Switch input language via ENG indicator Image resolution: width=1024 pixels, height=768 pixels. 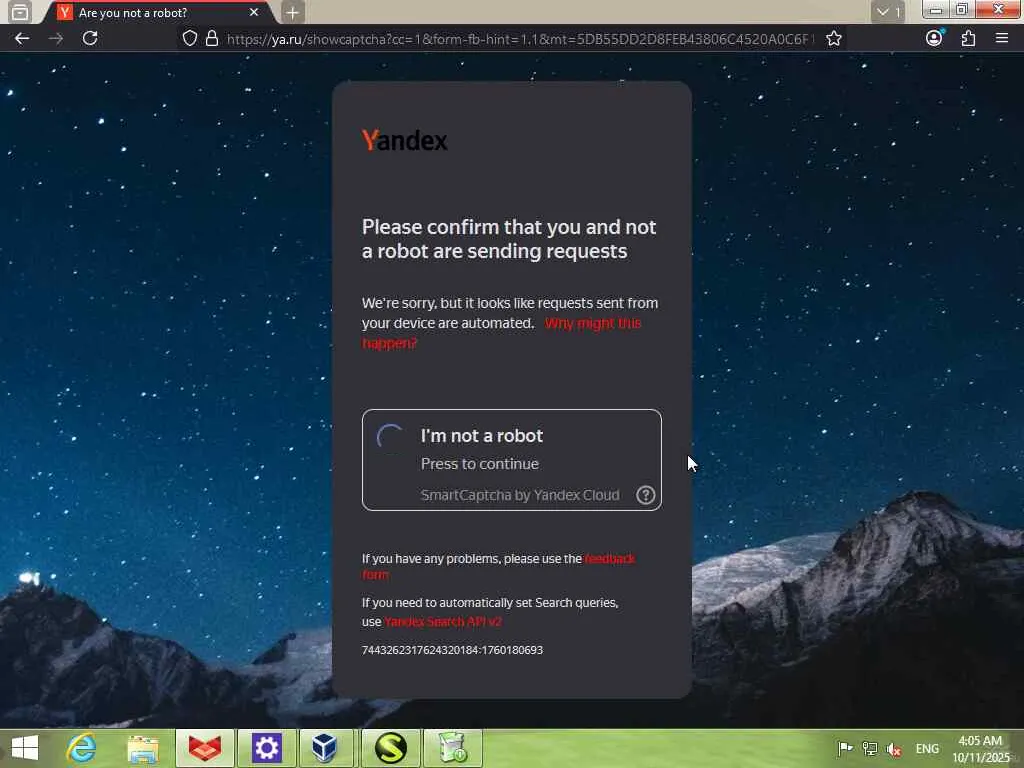[927, 748]
